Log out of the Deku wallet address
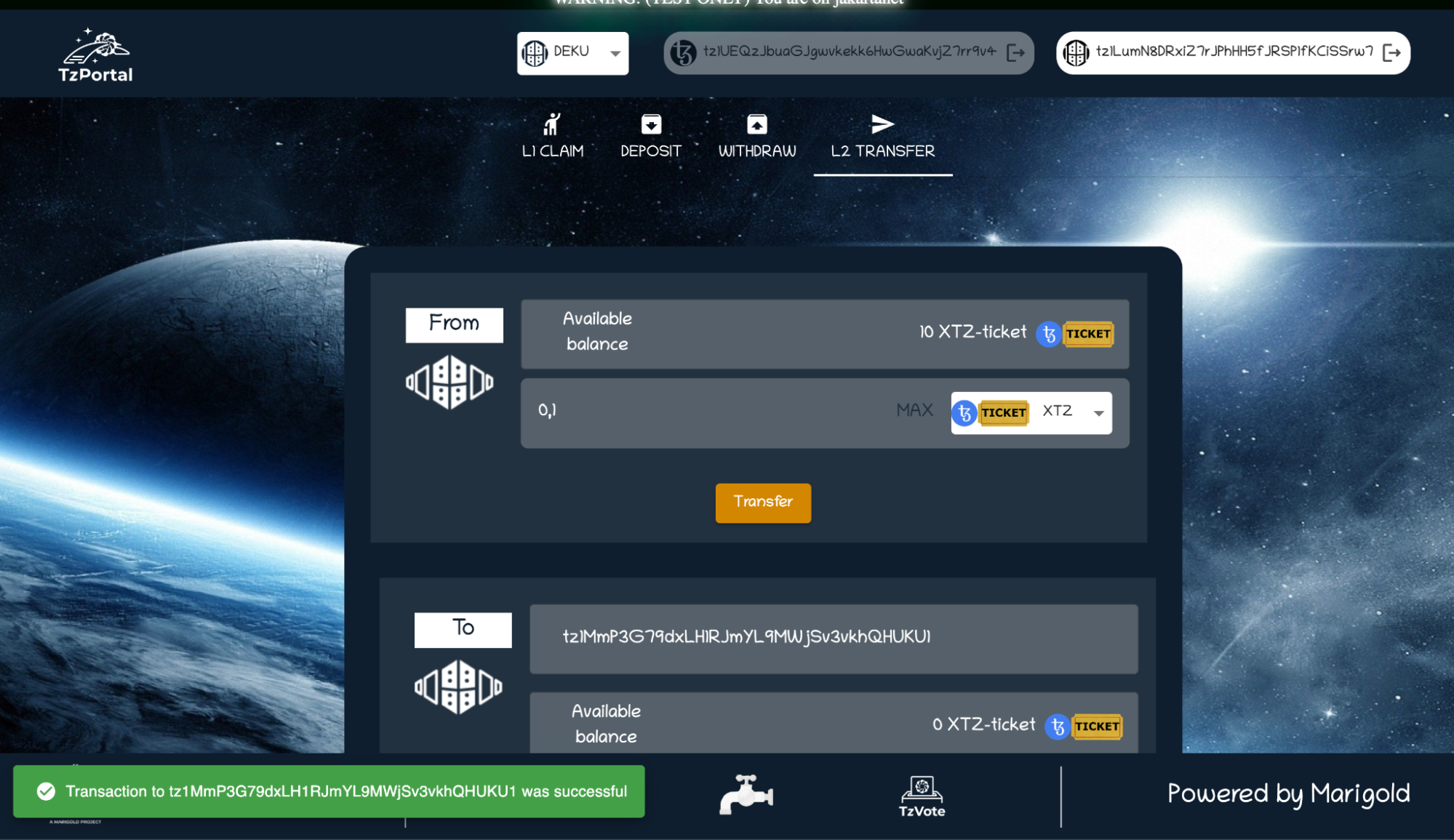The width and height of the screenshot is (1454, 840). (1391, 52)
